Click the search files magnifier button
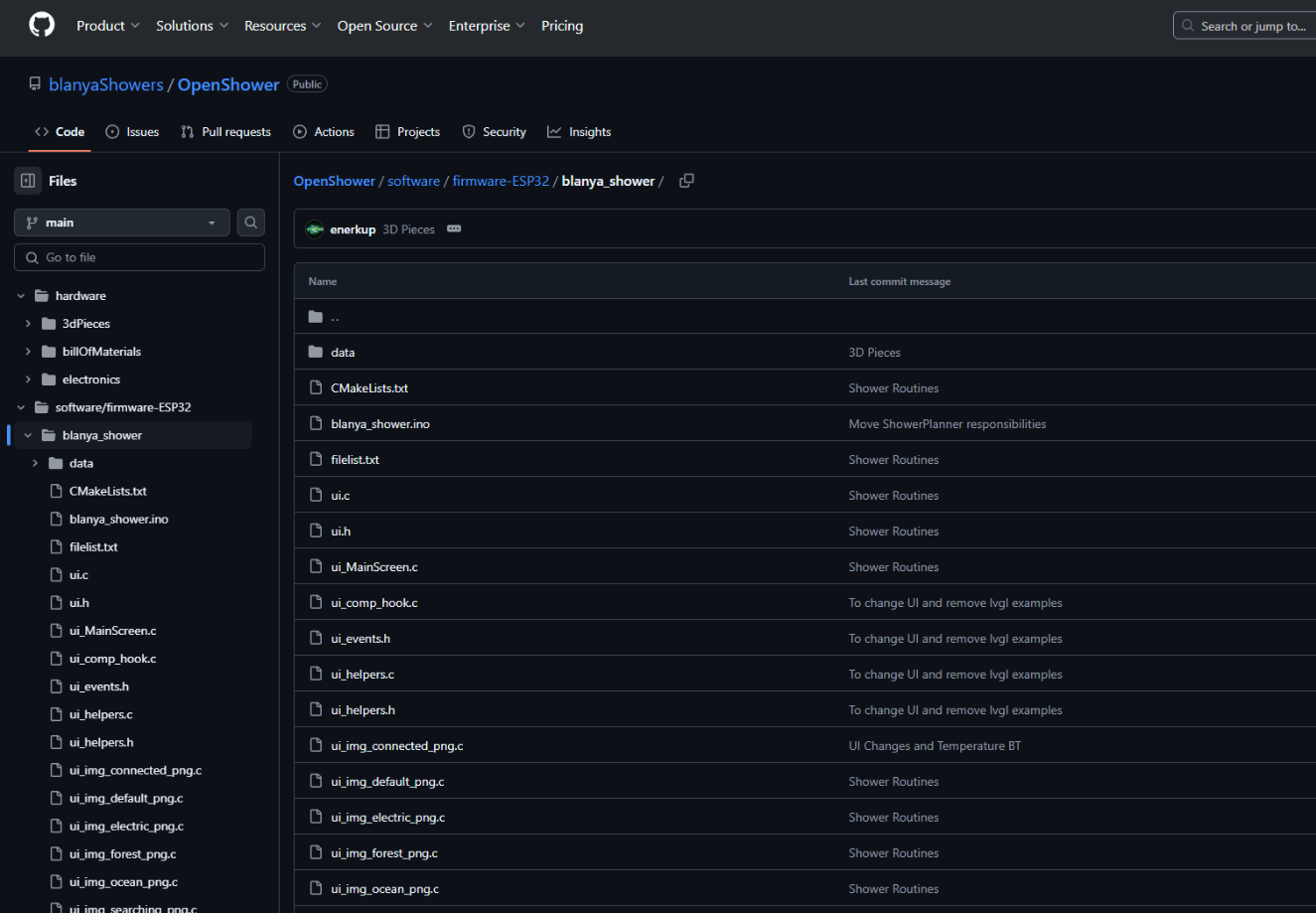Screen dimensions: 1316x913 [x=251, y=223]
